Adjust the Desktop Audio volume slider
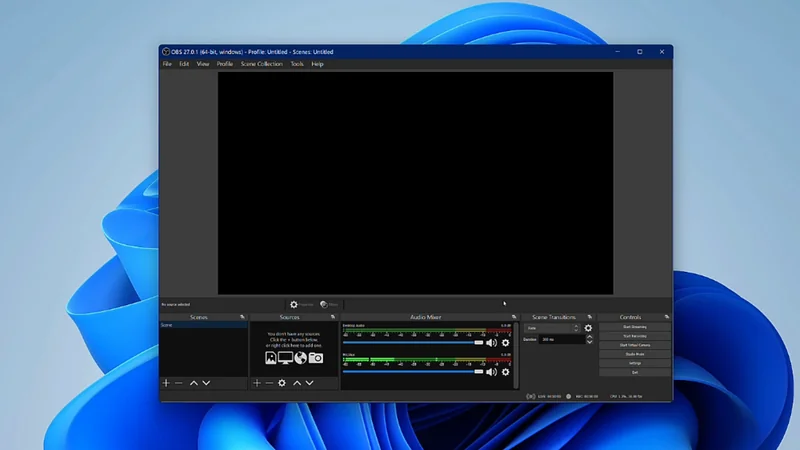This screenshot has width=800, height=450. pos(412,342)
